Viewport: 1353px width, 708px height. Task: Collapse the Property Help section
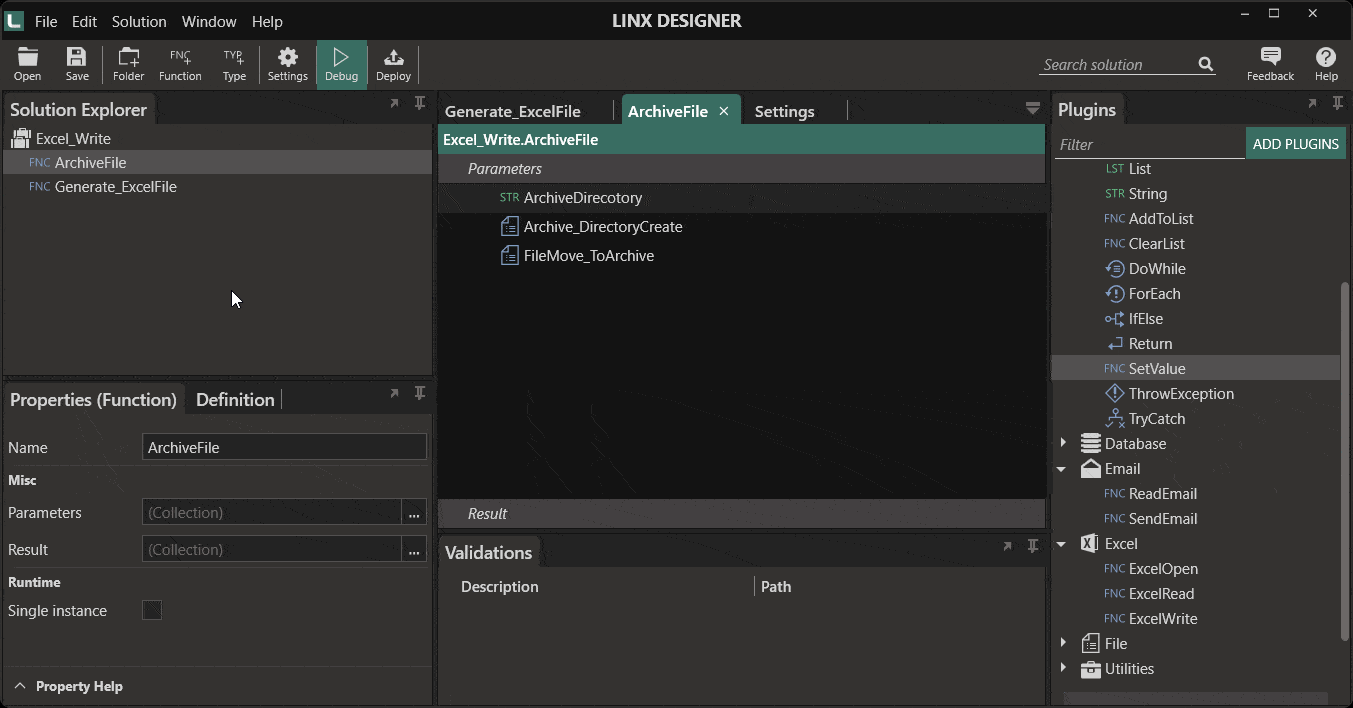click(x=19, y=686)
